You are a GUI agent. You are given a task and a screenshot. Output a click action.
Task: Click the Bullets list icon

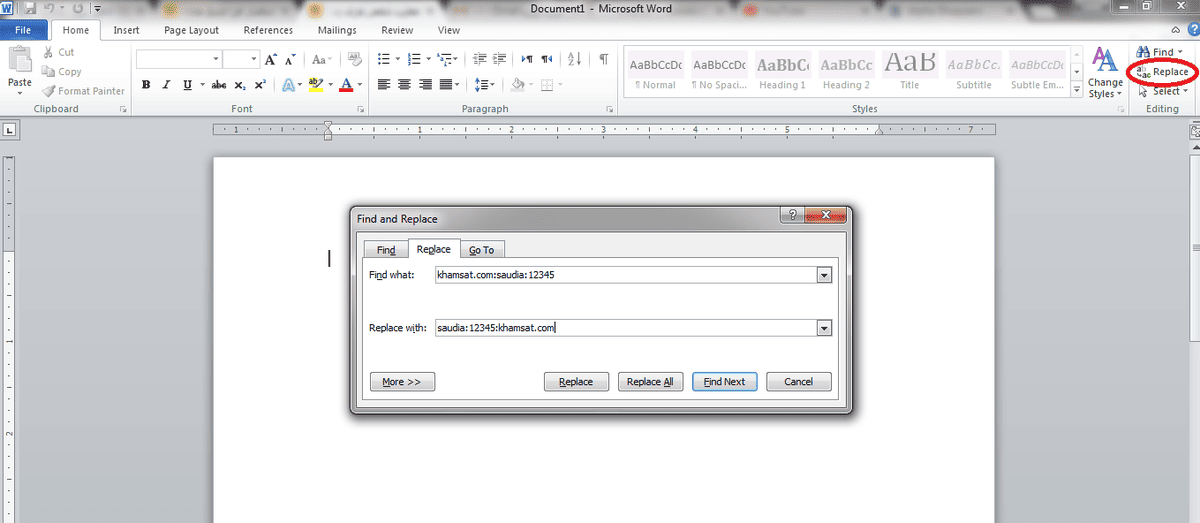tap(383, 59)
